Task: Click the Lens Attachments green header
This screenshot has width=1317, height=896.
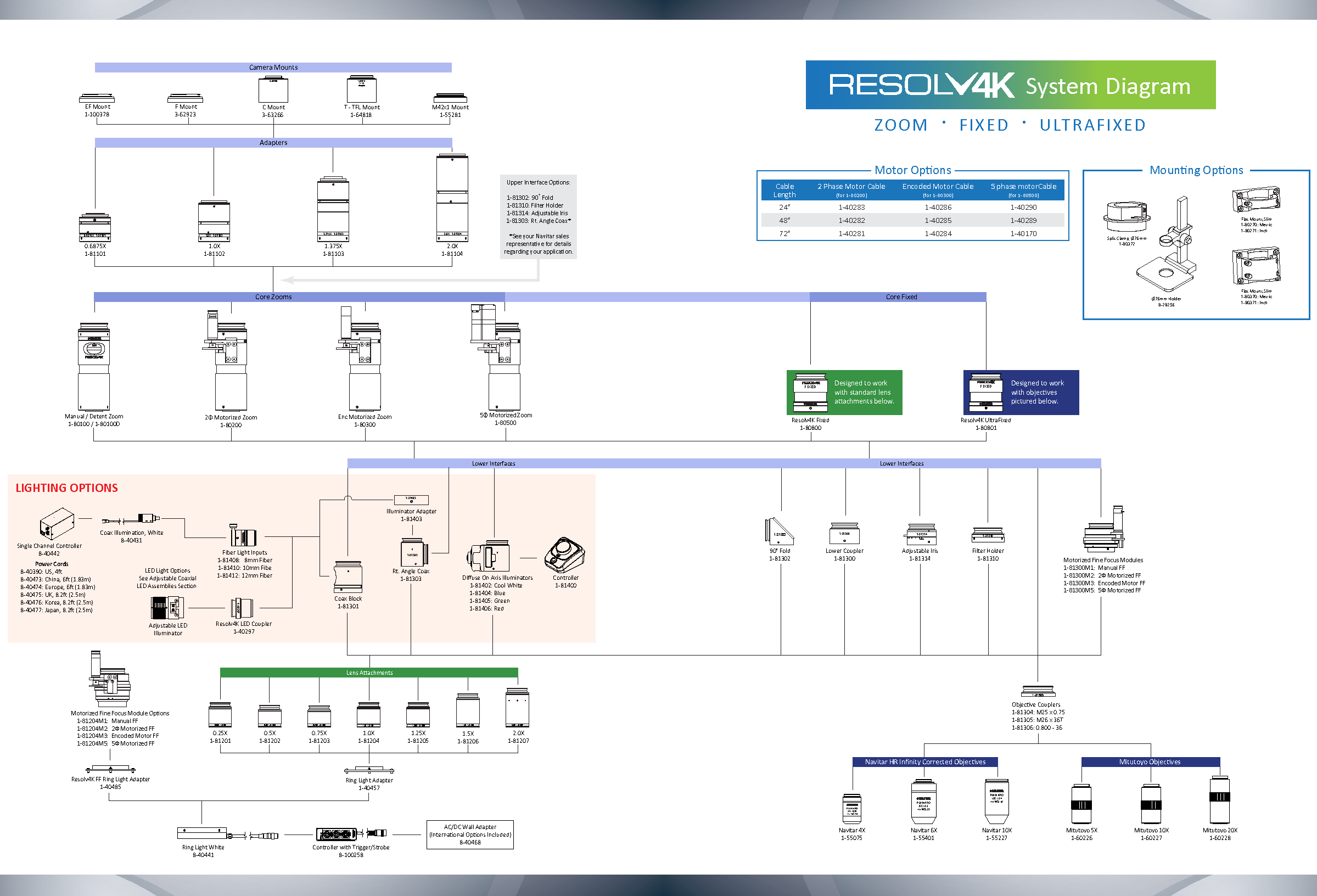Action: click(369, 673)
